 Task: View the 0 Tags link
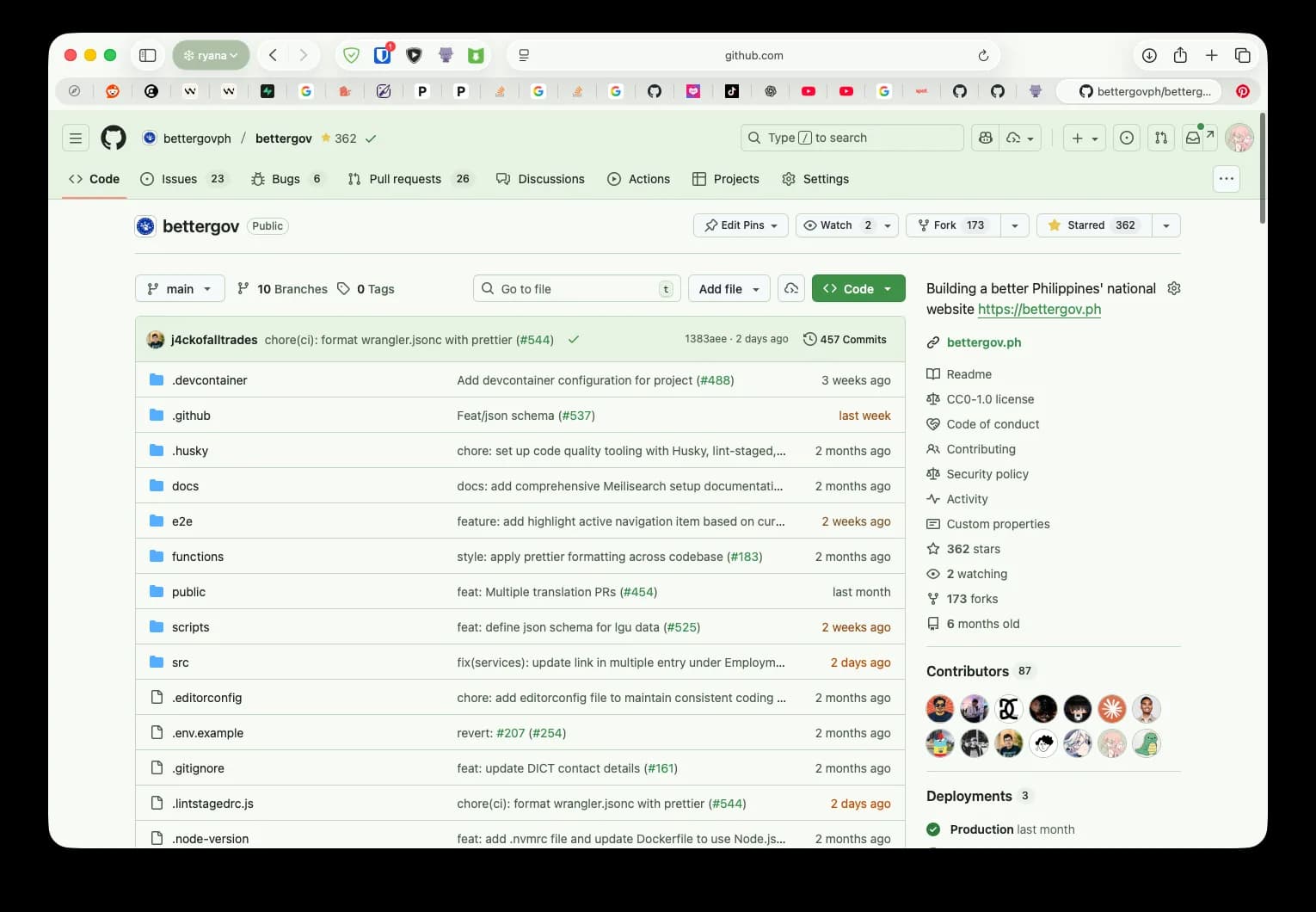(x=366, y=289)
